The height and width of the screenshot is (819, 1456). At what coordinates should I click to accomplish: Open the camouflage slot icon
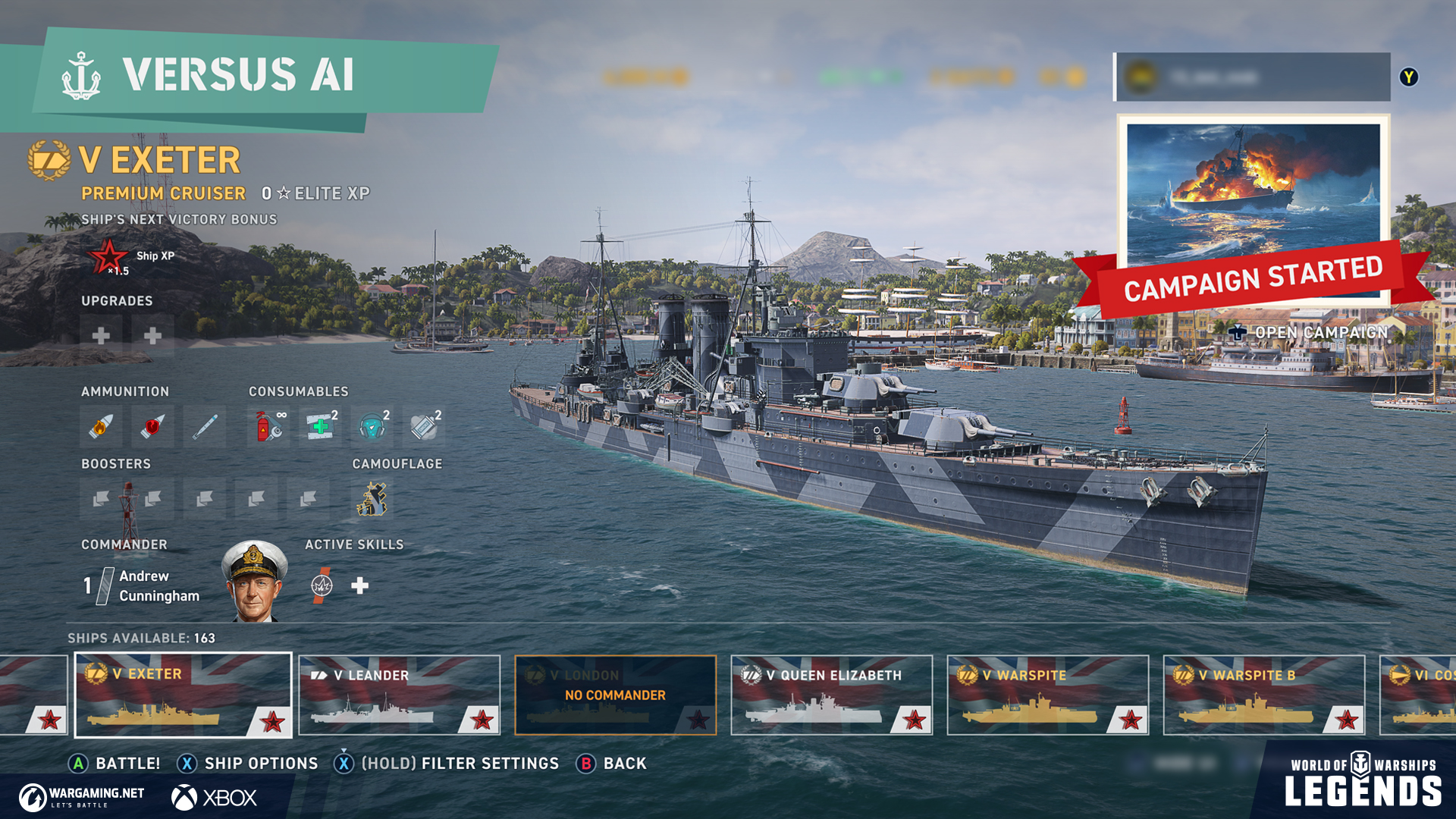coord(372,498)
